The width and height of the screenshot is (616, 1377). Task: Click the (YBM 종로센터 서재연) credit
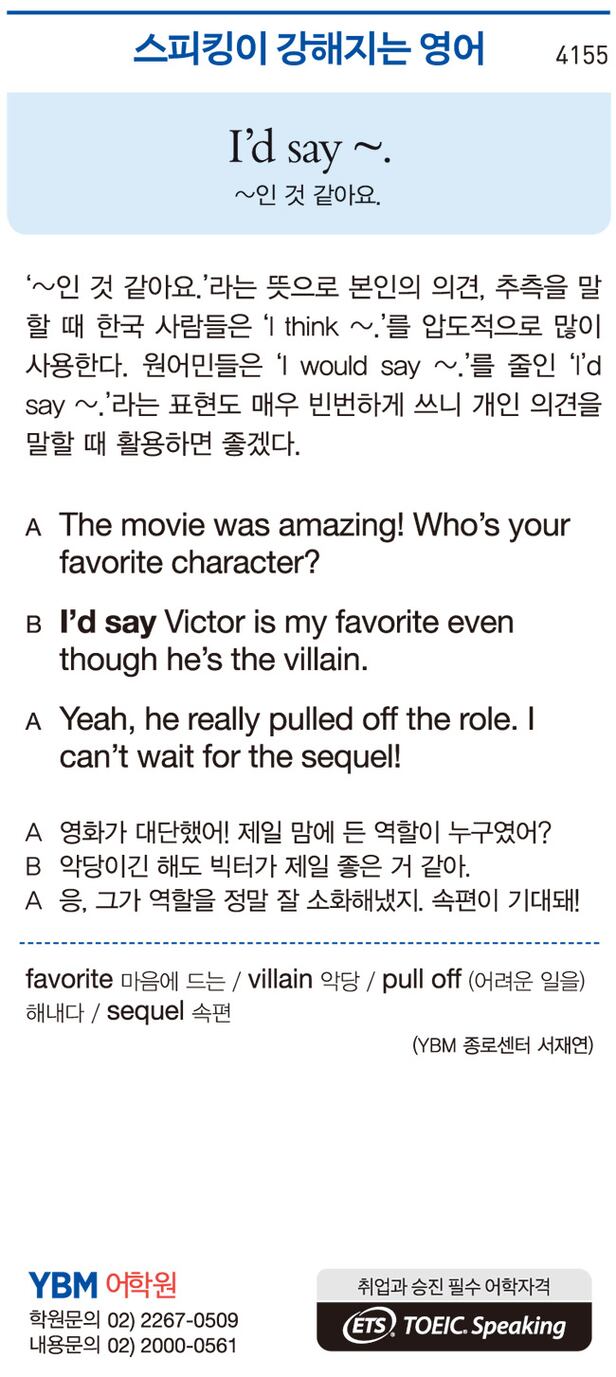(502, 1046)
